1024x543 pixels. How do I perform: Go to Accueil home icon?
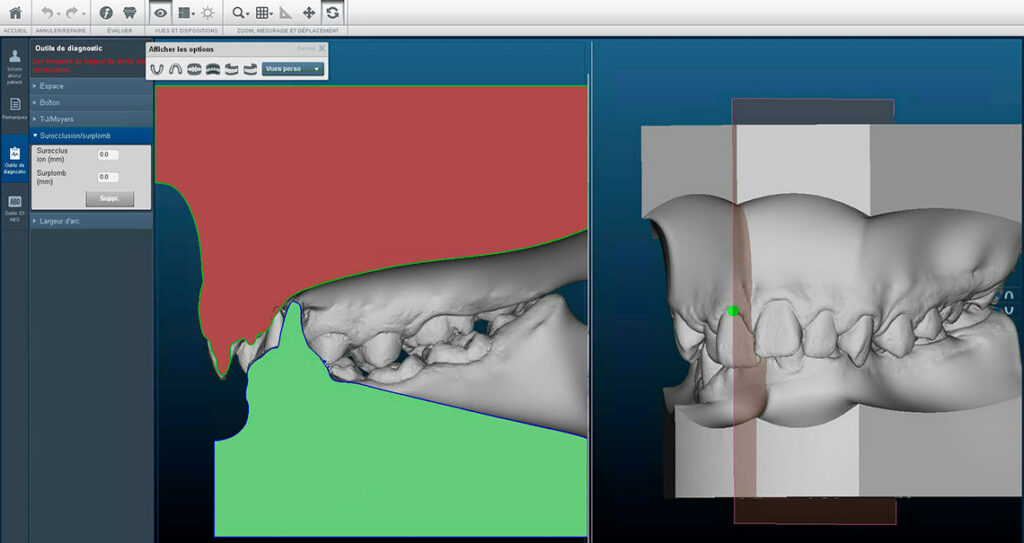14,13
